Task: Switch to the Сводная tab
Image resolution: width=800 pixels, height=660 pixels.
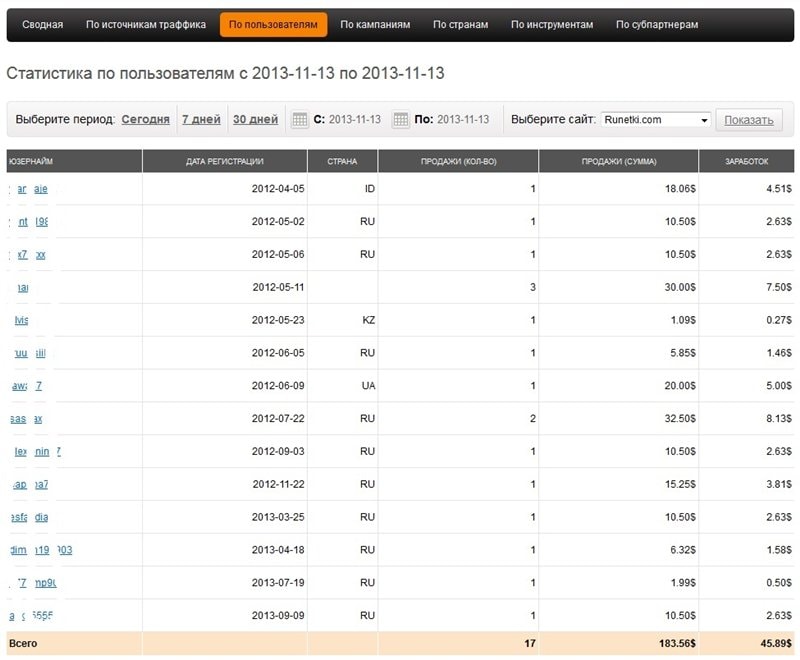Action: point(42,24)
